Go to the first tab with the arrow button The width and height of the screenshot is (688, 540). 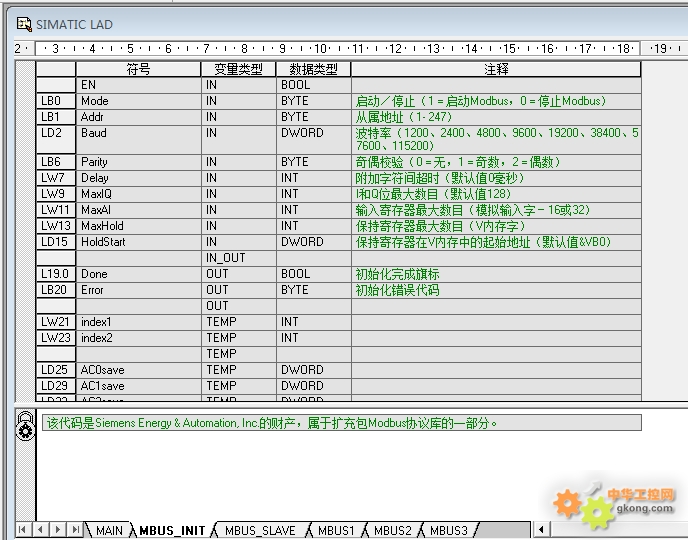click(x=22, y=529)
